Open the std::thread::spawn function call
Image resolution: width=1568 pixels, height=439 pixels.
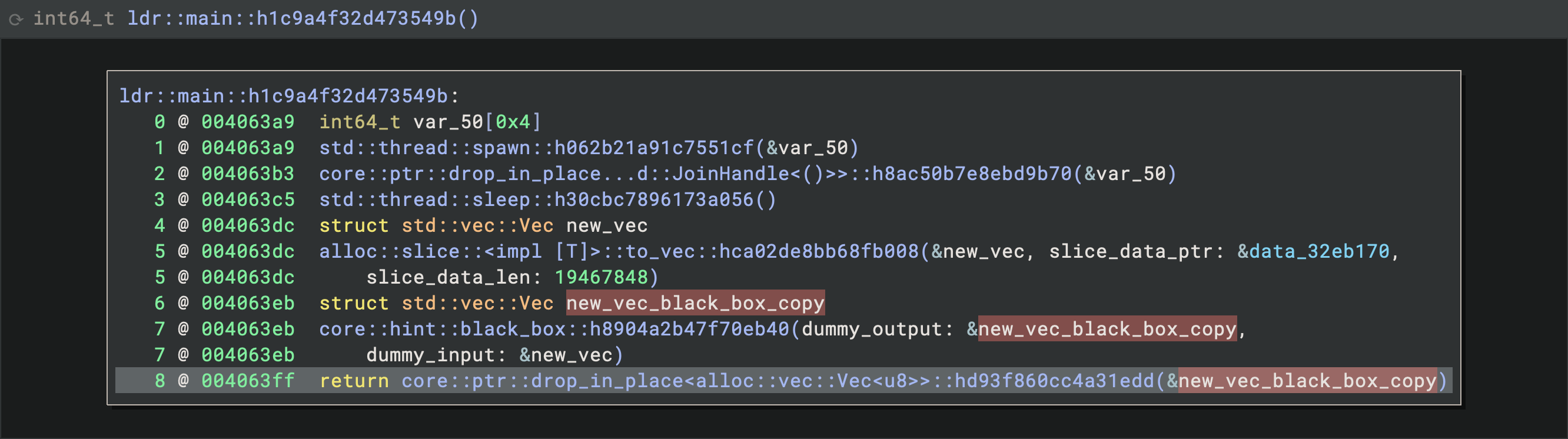pos(536,148)
